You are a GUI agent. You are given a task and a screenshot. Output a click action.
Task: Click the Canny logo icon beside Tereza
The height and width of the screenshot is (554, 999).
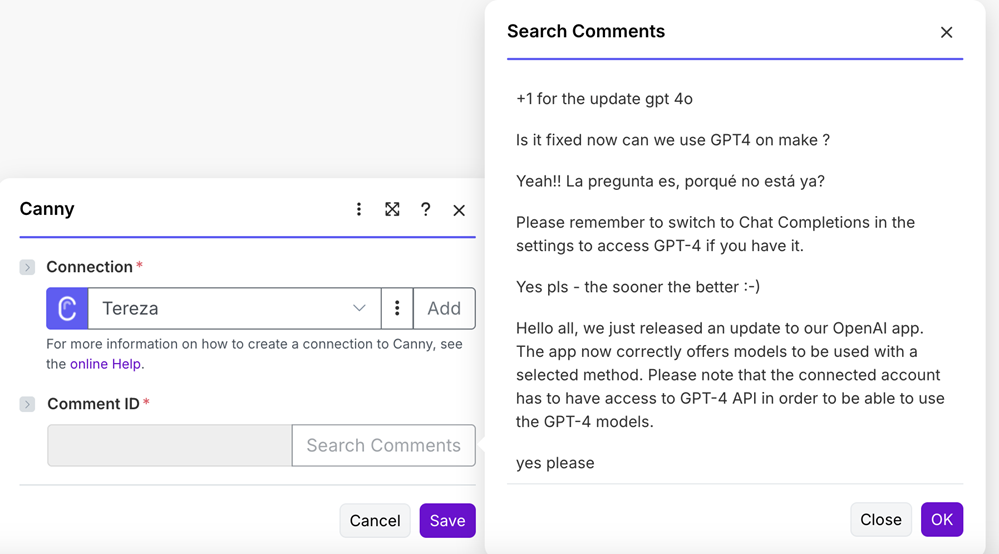tap(67, 308)
